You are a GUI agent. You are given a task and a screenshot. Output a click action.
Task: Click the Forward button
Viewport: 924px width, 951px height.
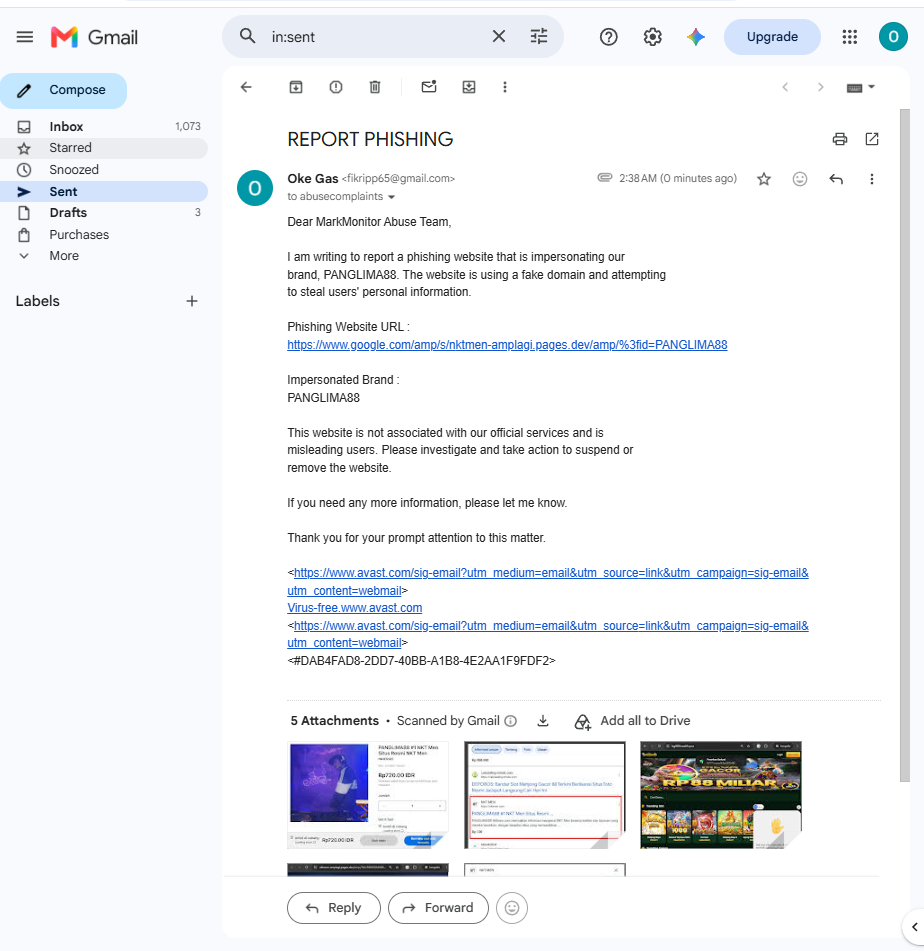(438, 908)
